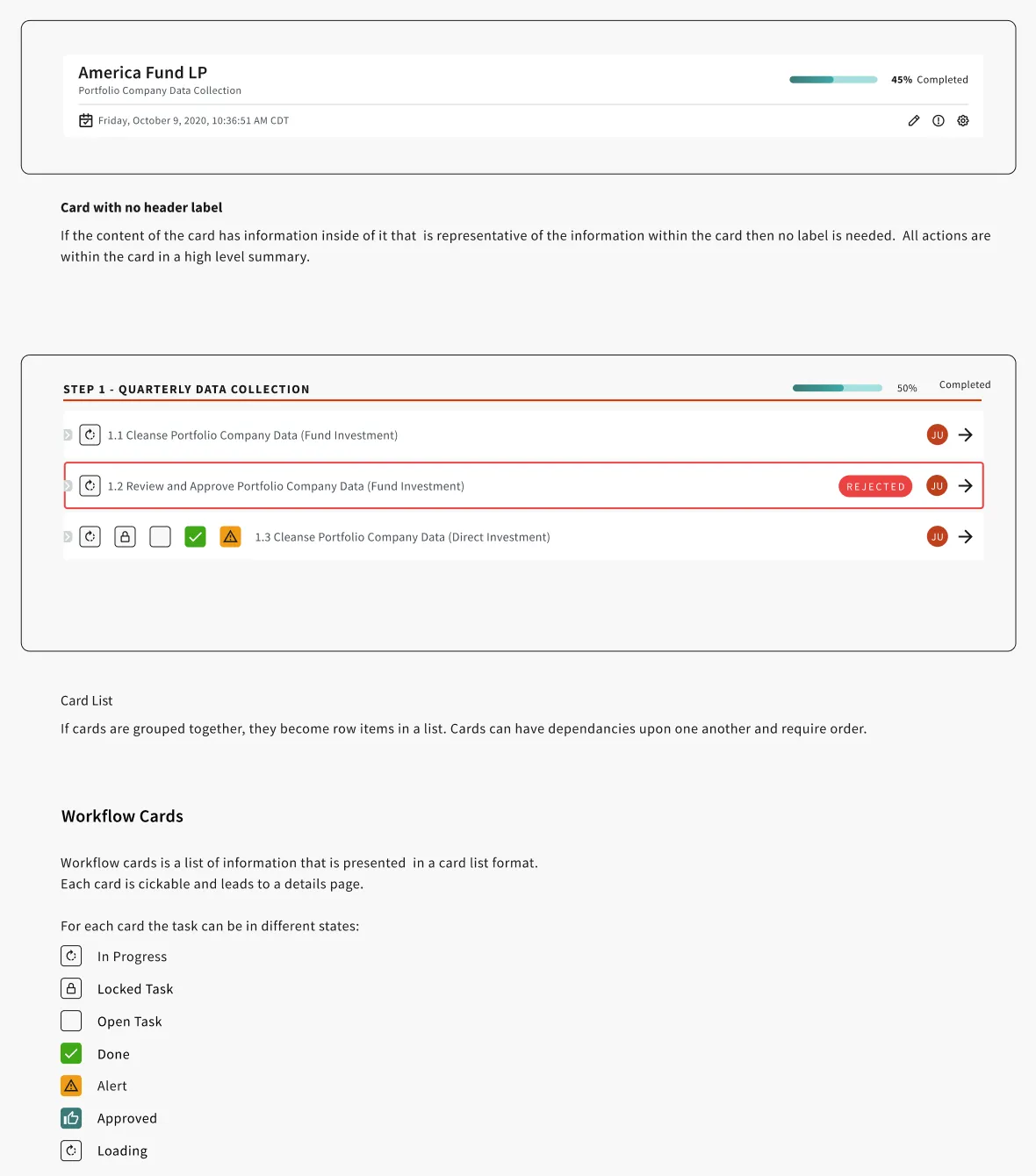Viewport: 1036px width, 1176px height.
Task: Open settings gear on America Fund LP card
Action: click(x=963, y=121)
